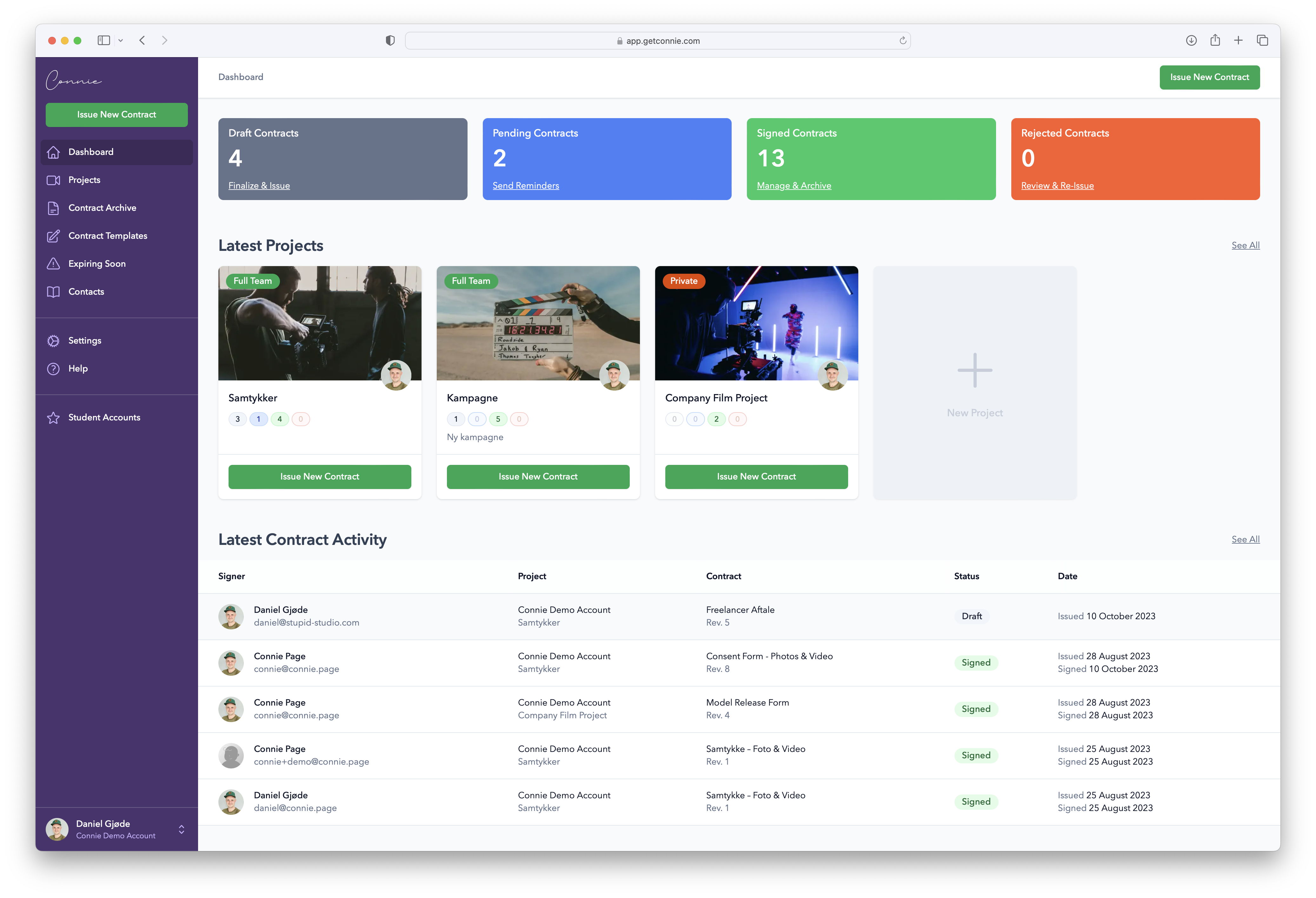Click the Dashboard home icon in sidebar

53,152
